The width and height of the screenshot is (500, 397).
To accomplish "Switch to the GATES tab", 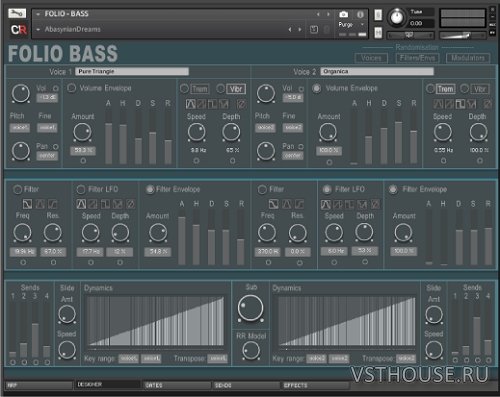I will click(x=176, y=385).
